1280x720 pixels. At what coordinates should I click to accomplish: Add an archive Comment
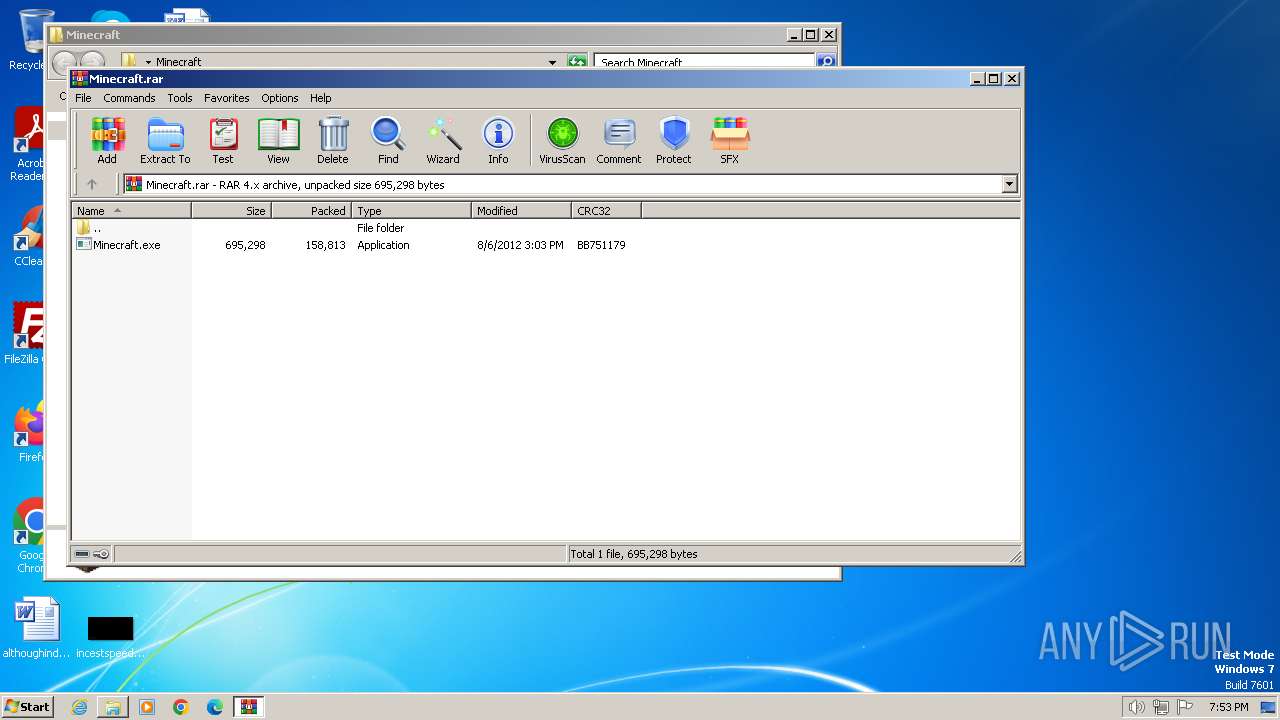pos(619,141)
